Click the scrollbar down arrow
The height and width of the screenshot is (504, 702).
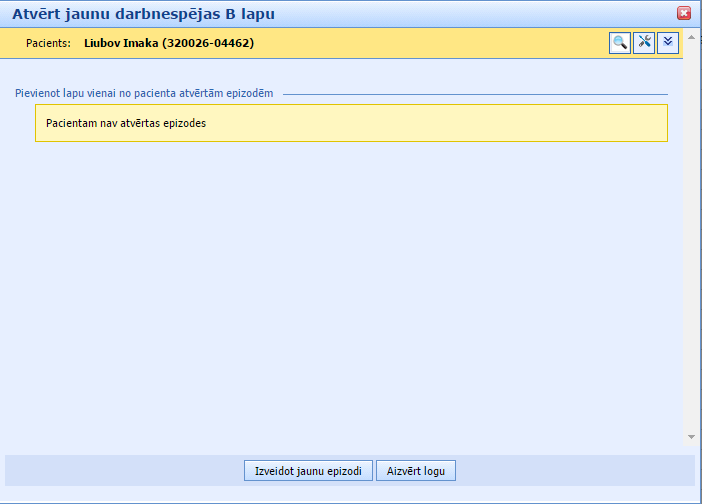[690, 437]
